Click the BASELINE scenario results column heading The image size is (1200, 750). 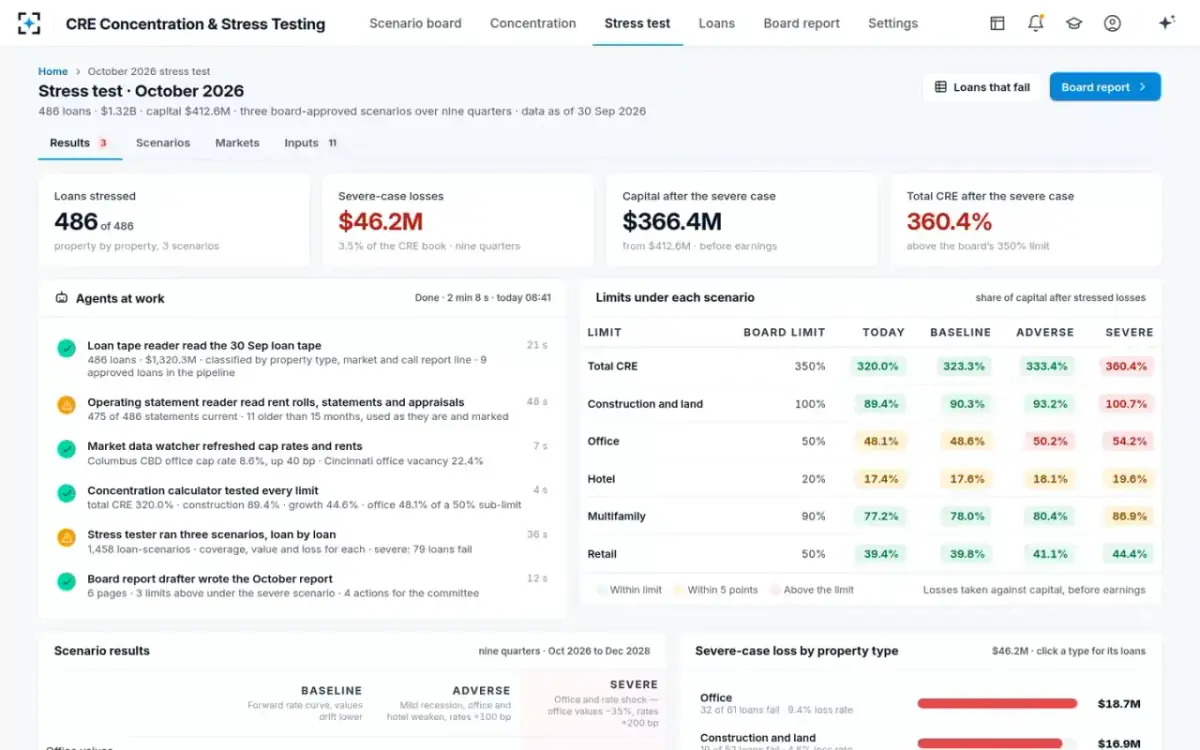click(331, 691)
